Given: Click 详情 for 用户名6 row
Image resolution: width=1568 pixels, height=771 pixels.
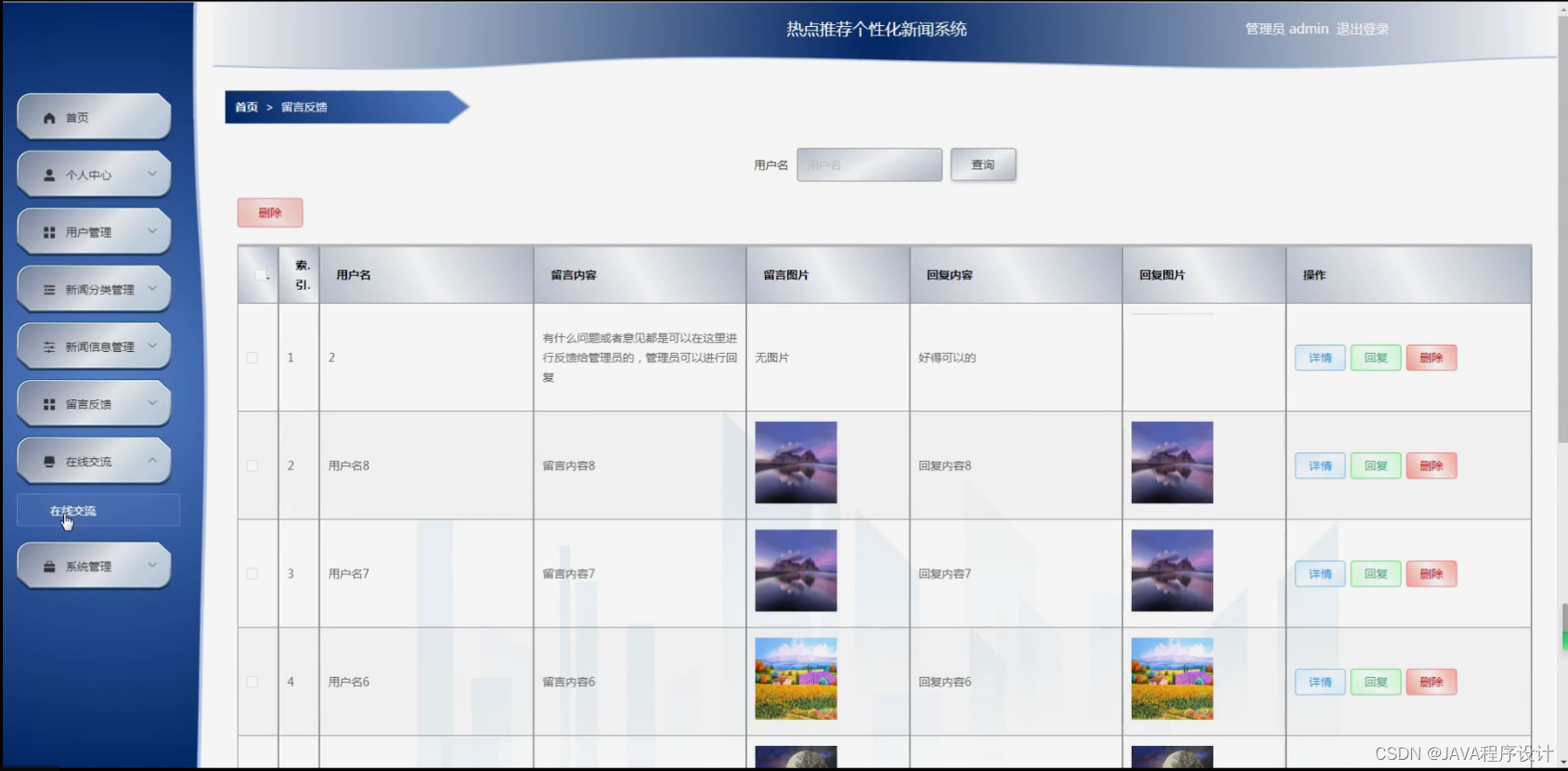Looking at the screenshot, I should (1320, 682).
